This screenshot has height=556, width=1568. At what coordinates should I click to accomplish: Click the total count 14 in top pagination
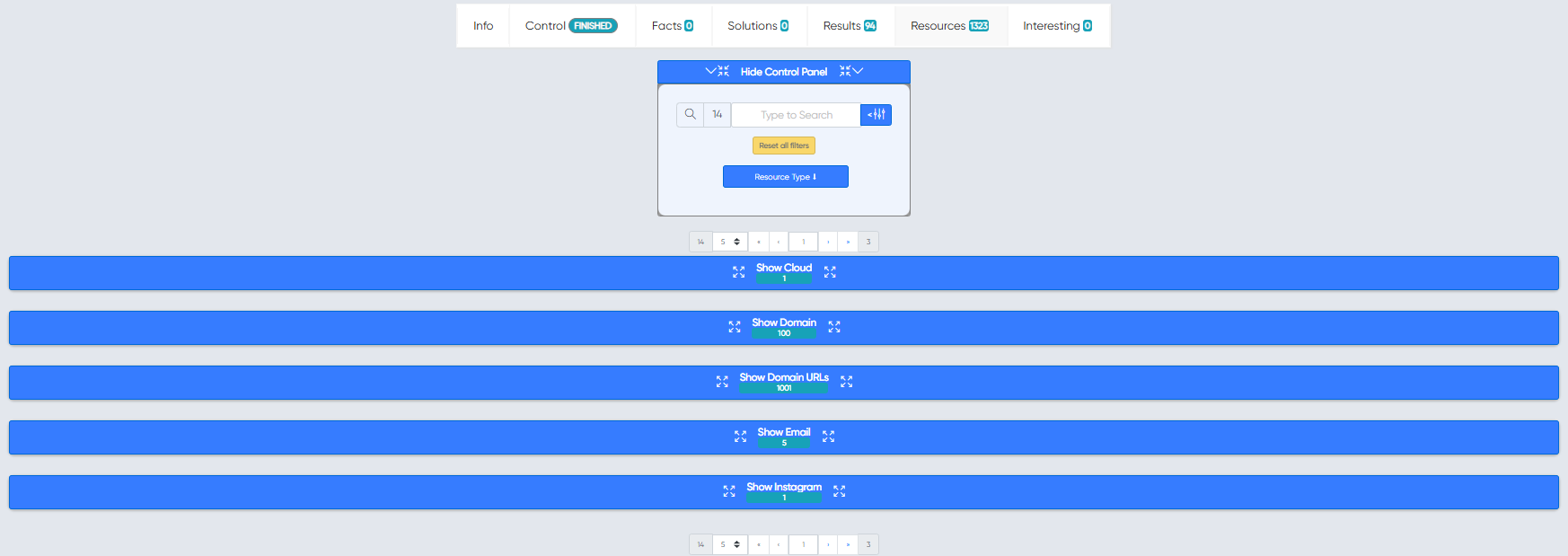pos(700,242)
